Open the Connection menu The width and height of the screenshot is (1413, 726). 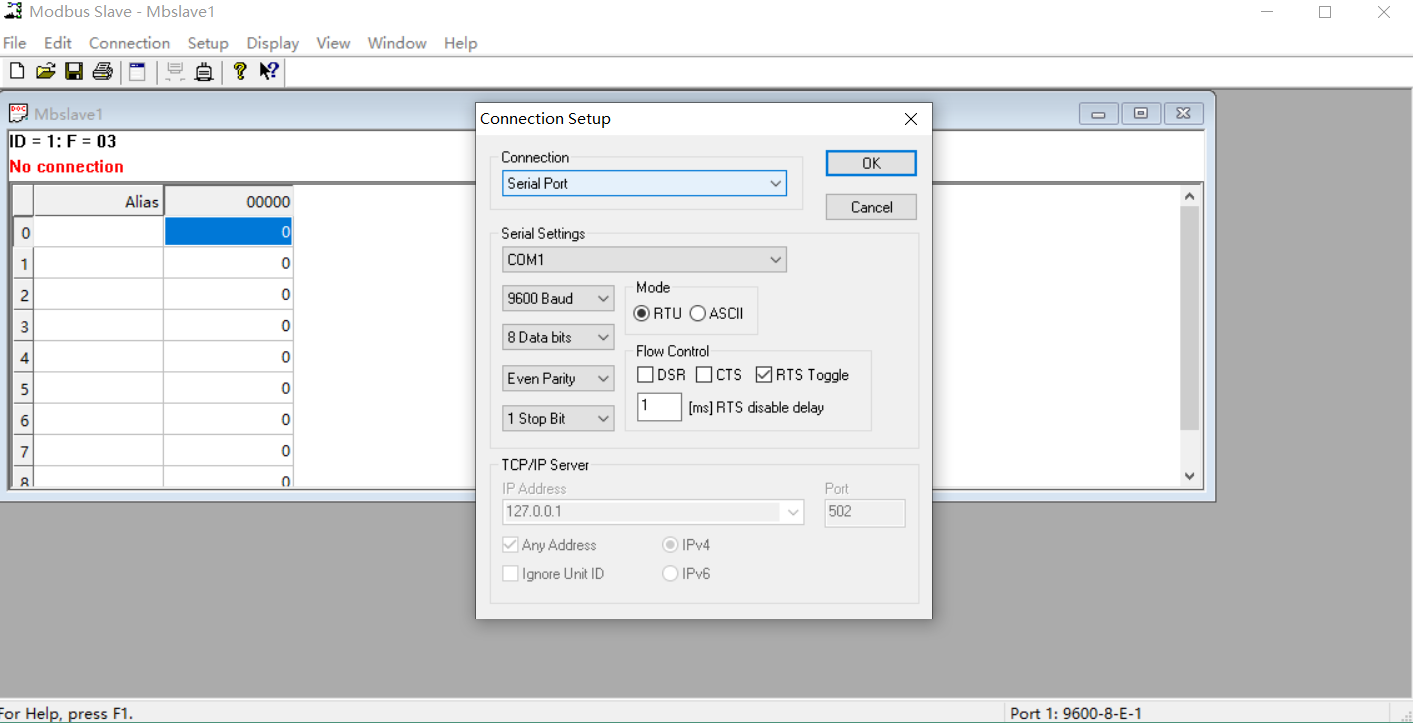click(129, 43)
